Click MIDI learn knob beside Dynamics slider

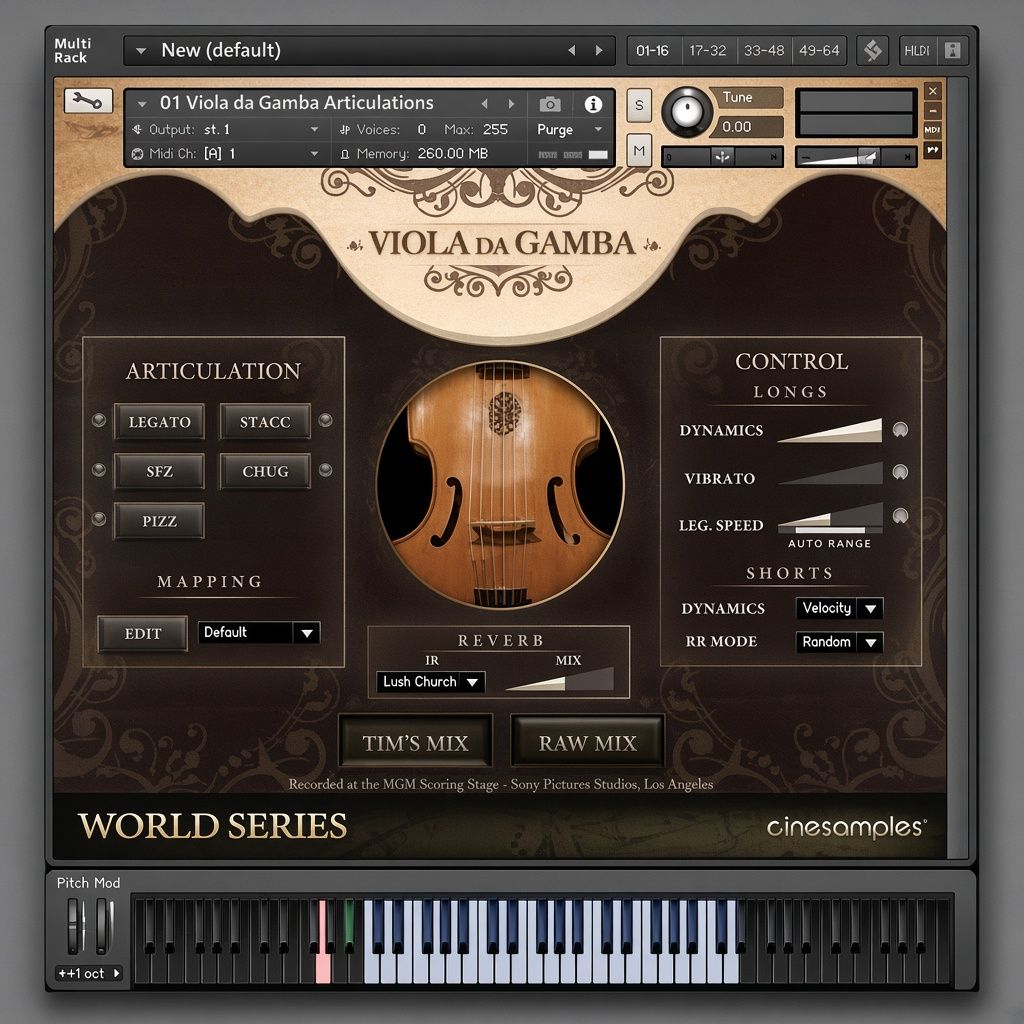[900, 429]
